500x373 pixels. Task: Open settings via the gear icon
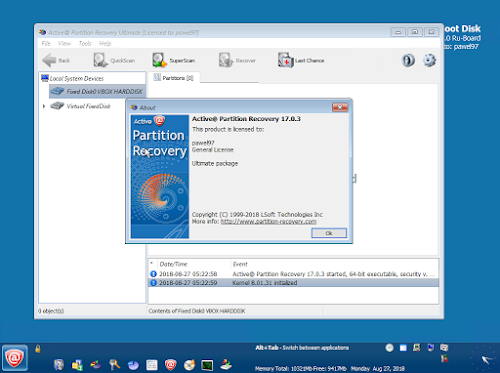coord(429,60)
